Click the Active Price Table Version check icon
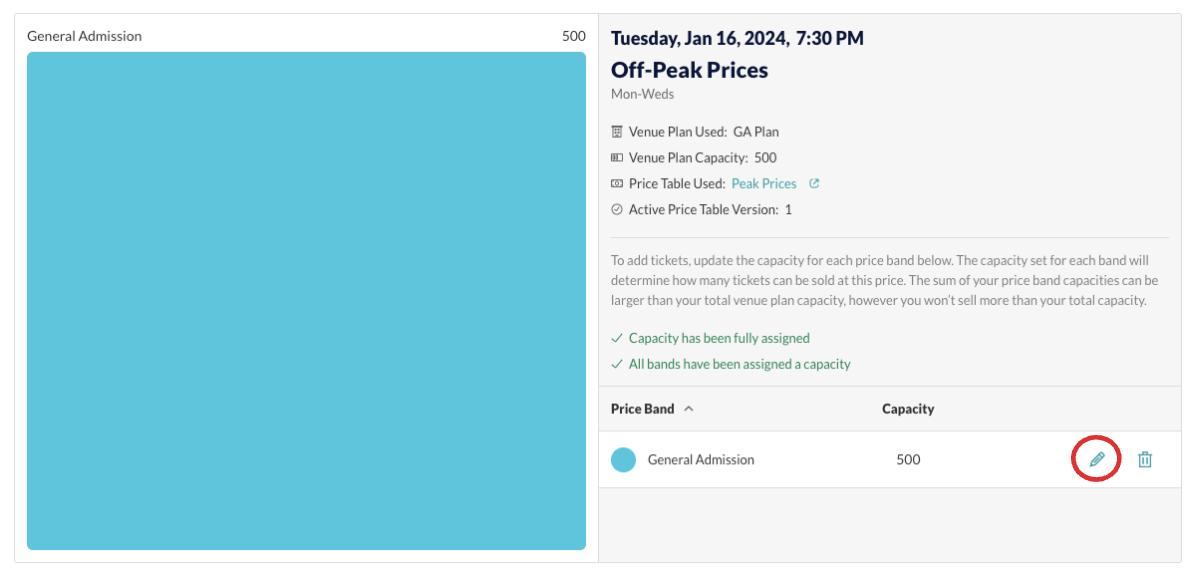This screenshot has width=1202, height=580. coord(617,210)
